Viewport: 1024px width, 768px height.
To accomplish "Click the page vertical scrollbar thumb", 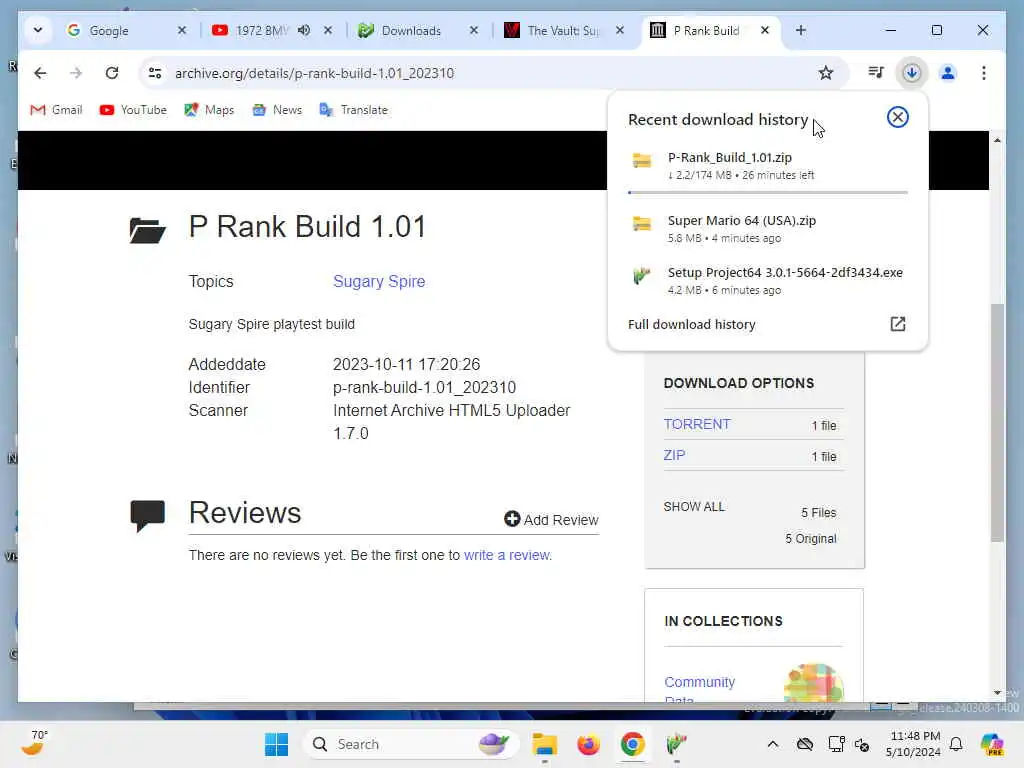I will click(997, 423).
